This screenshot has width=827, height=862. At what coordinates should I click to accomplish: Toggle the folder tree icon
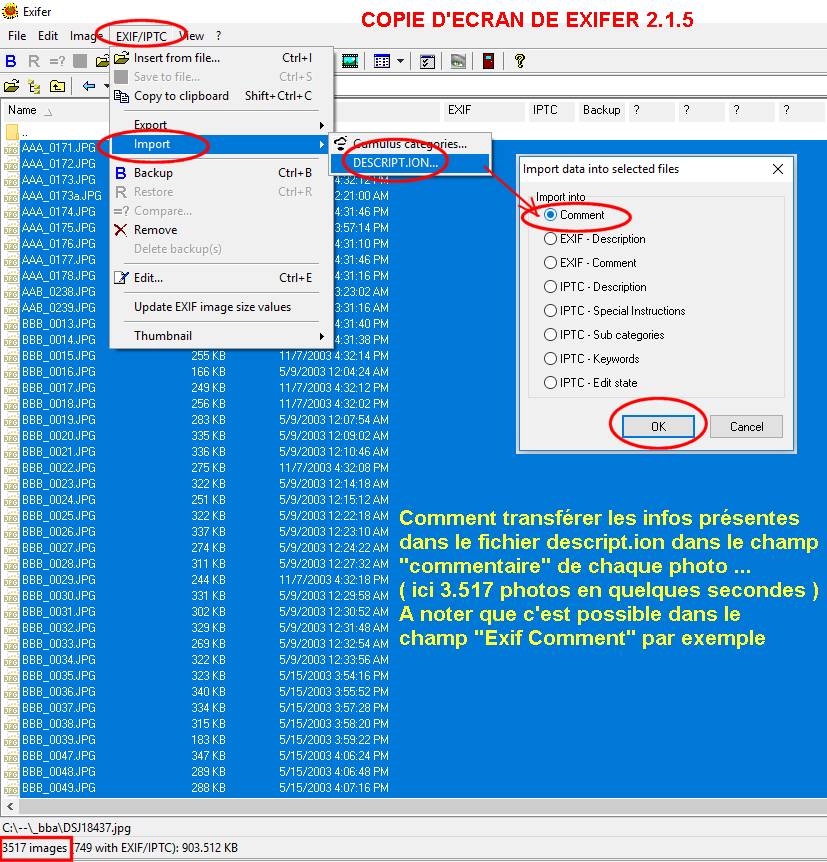pyautogui.click(x=34, y=86)
